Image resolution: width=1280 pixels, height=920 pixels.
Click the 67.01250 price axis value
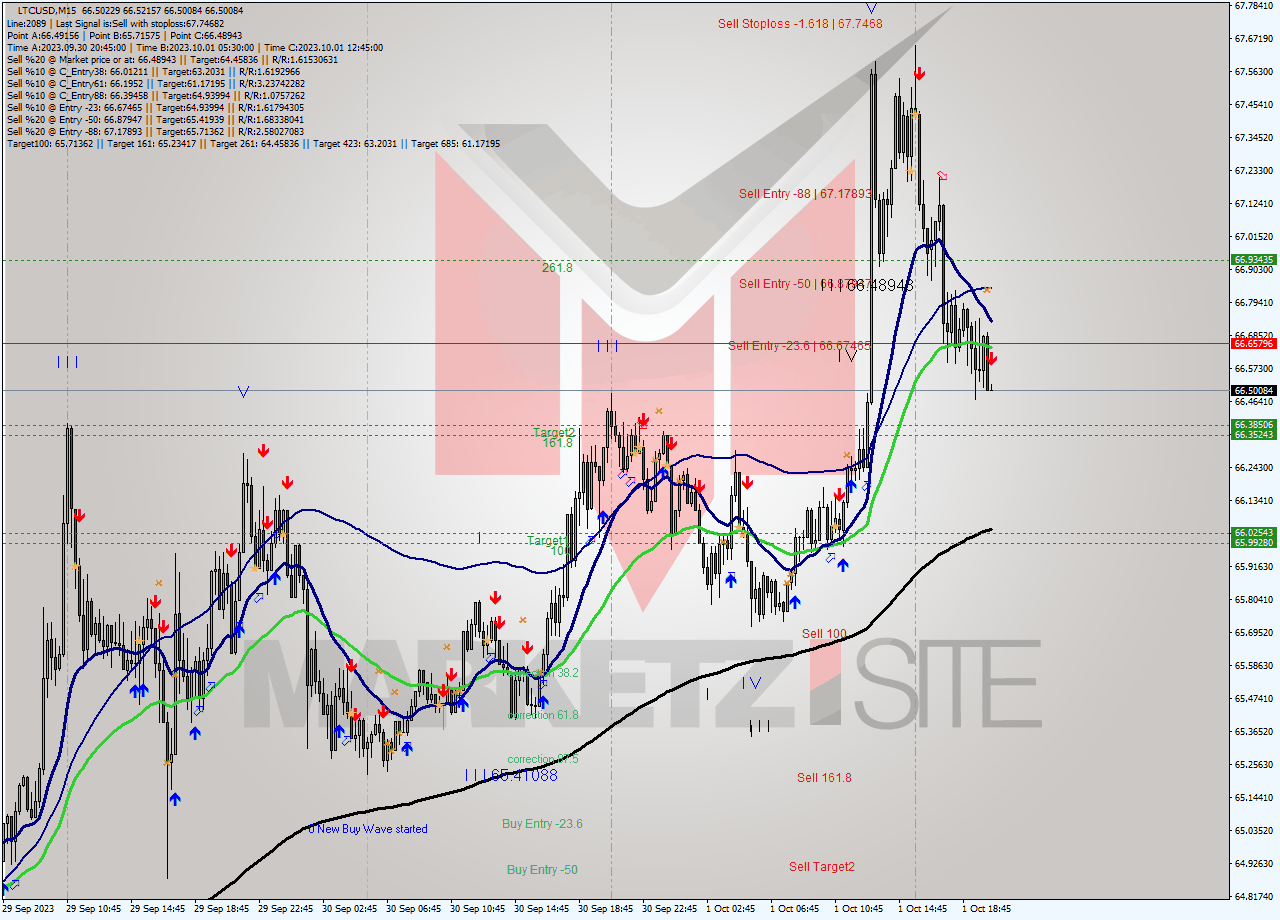click(1254, 237)
